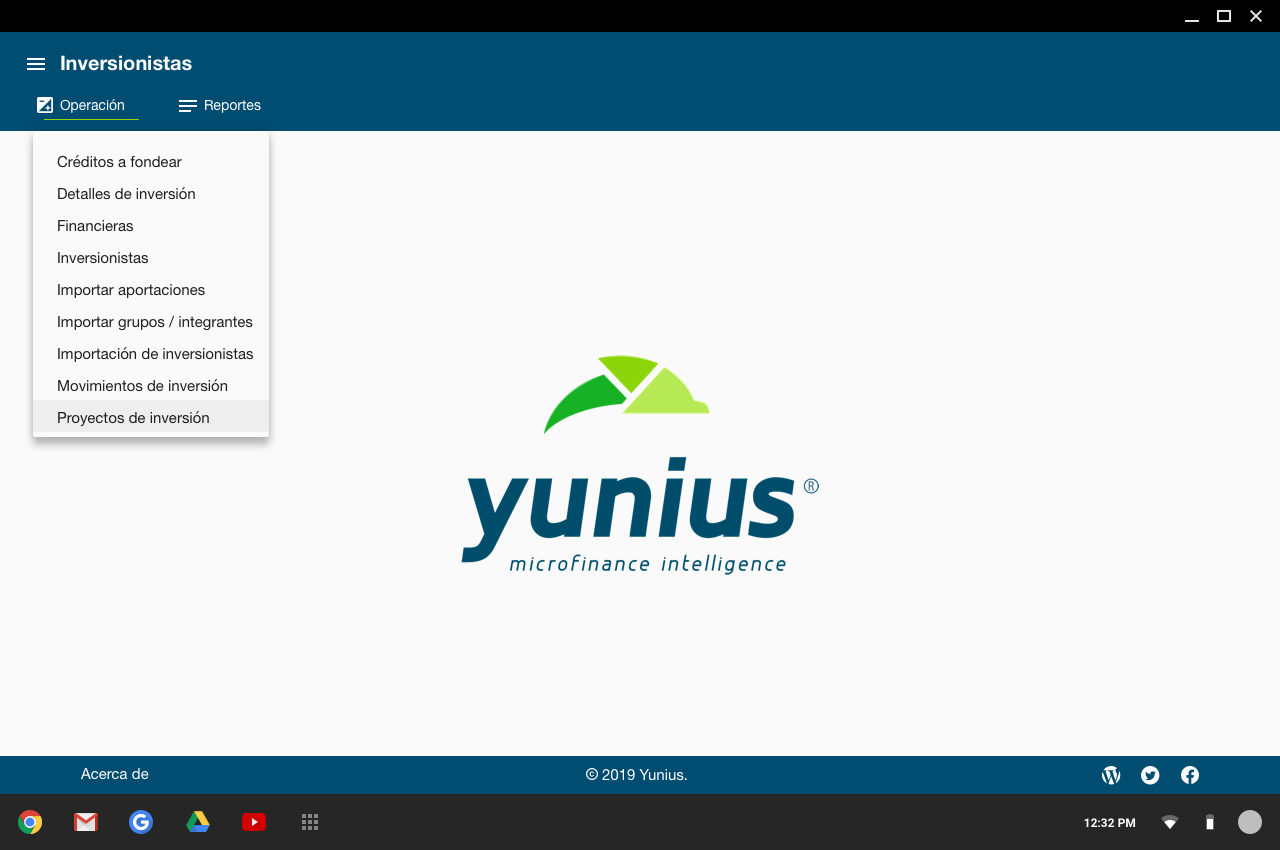The image size is (1280, 850).
Task: Open Google Drive from the shelf
Action: tap(198, 822)
